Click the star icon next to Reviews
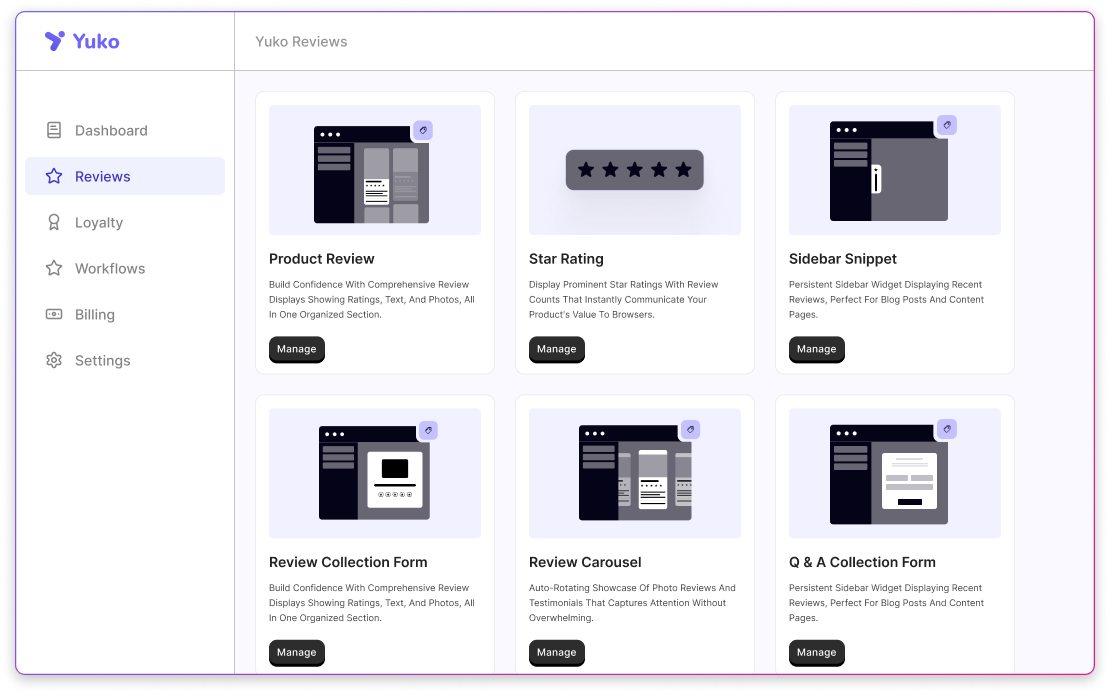This screenshot has width=1110, height=694. [53, 176]
